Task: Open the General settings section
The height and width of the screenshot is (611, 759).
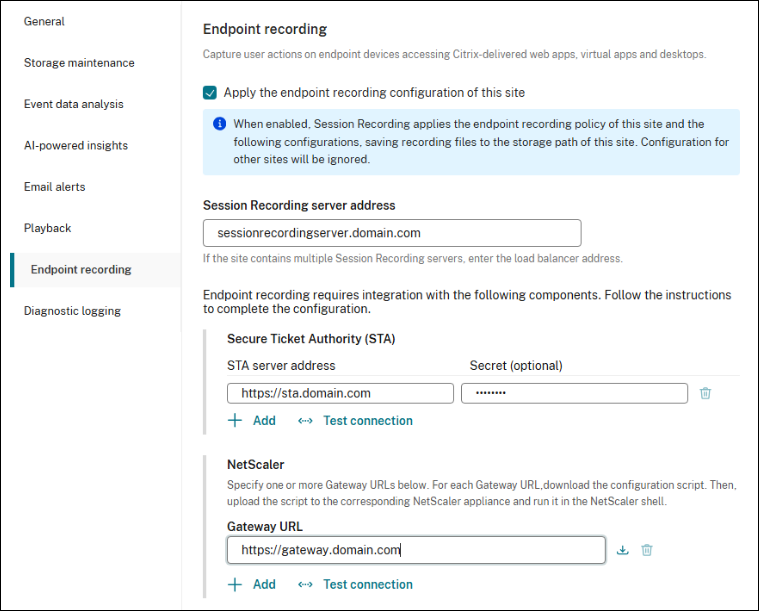Action: (x=44, y=21)
